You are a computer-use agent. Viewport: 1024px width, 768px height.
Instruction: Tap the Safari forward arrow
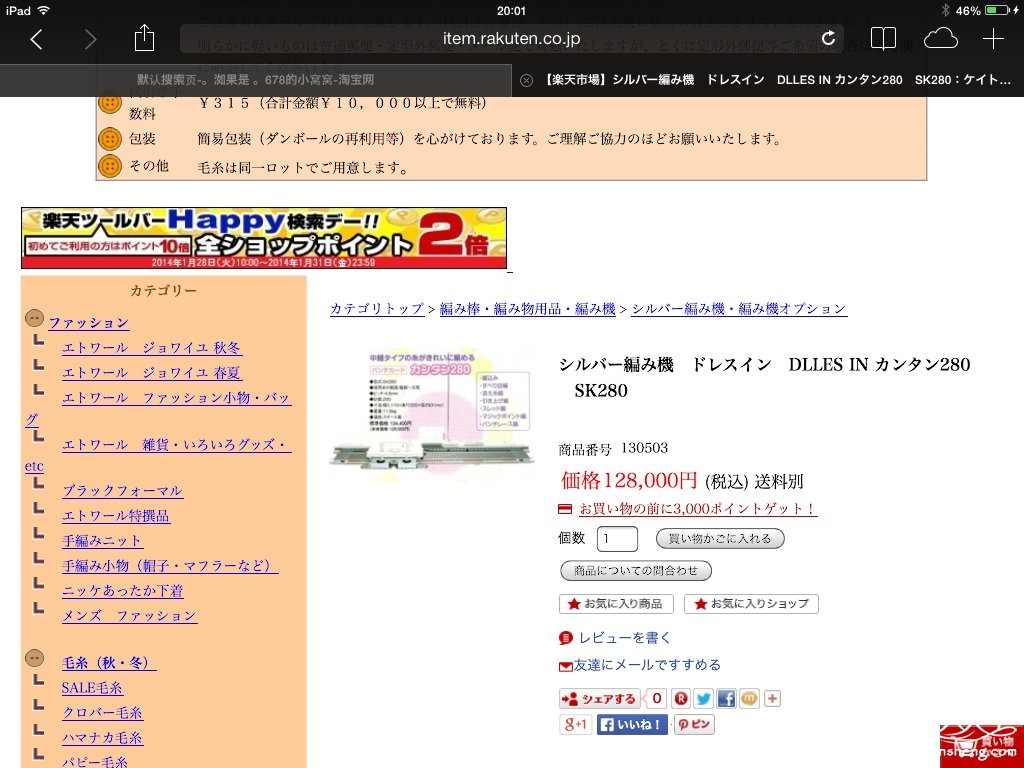click(90, 40)
